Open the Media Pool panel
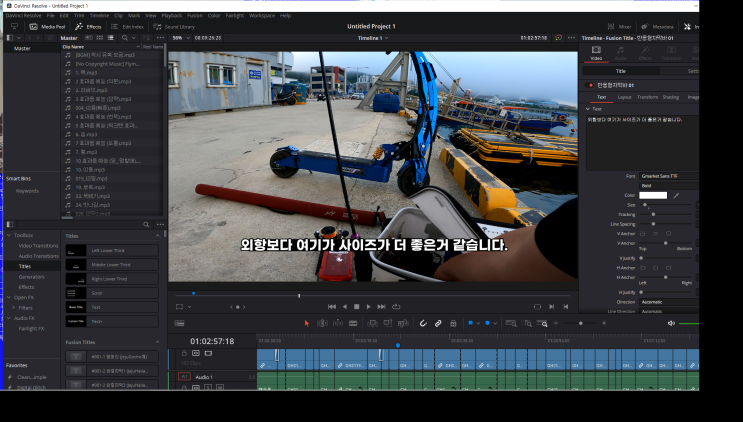Screen dimensions: 743x422 (47, 27)
